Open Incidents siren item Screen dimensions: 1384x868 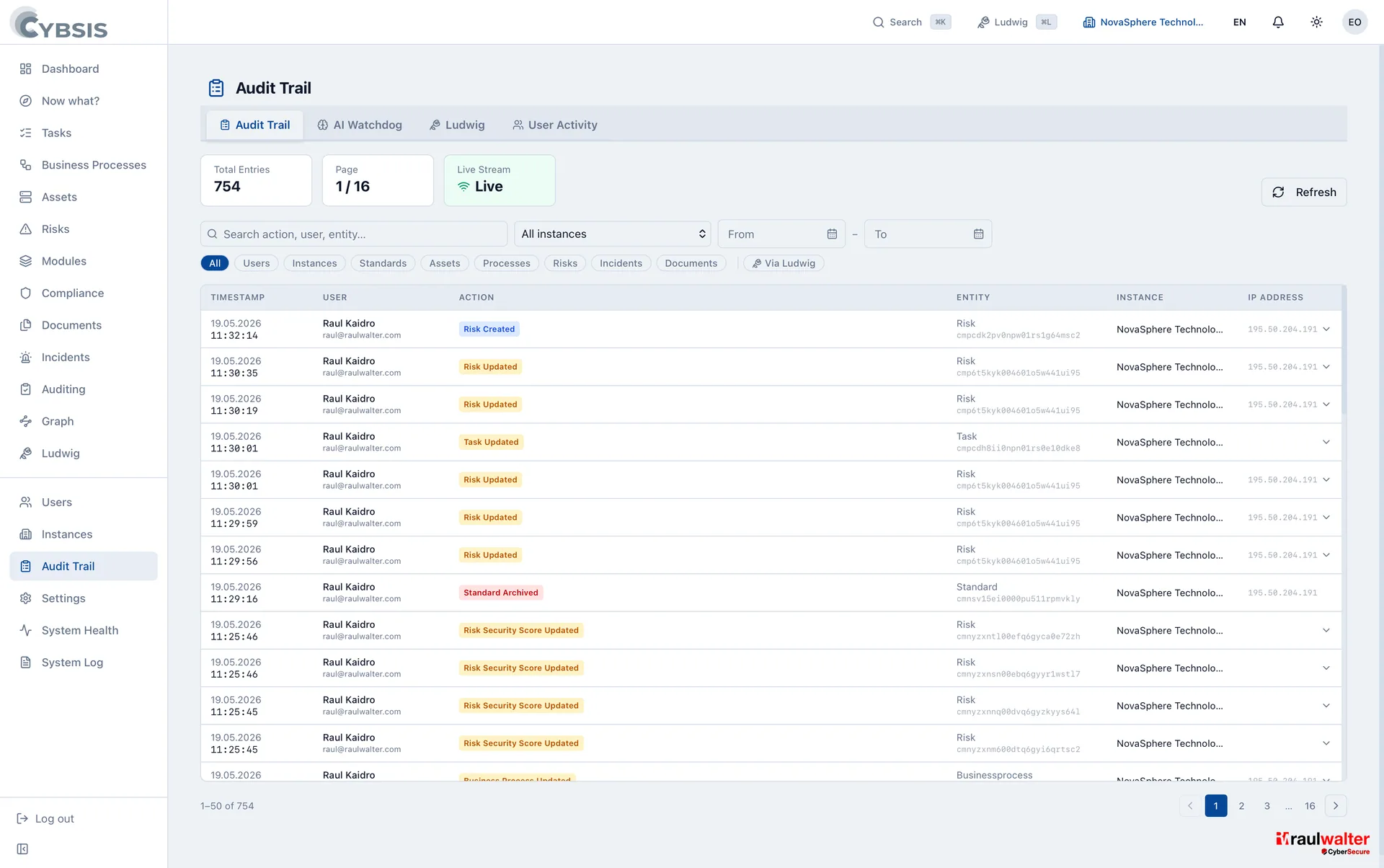point(84,358)
